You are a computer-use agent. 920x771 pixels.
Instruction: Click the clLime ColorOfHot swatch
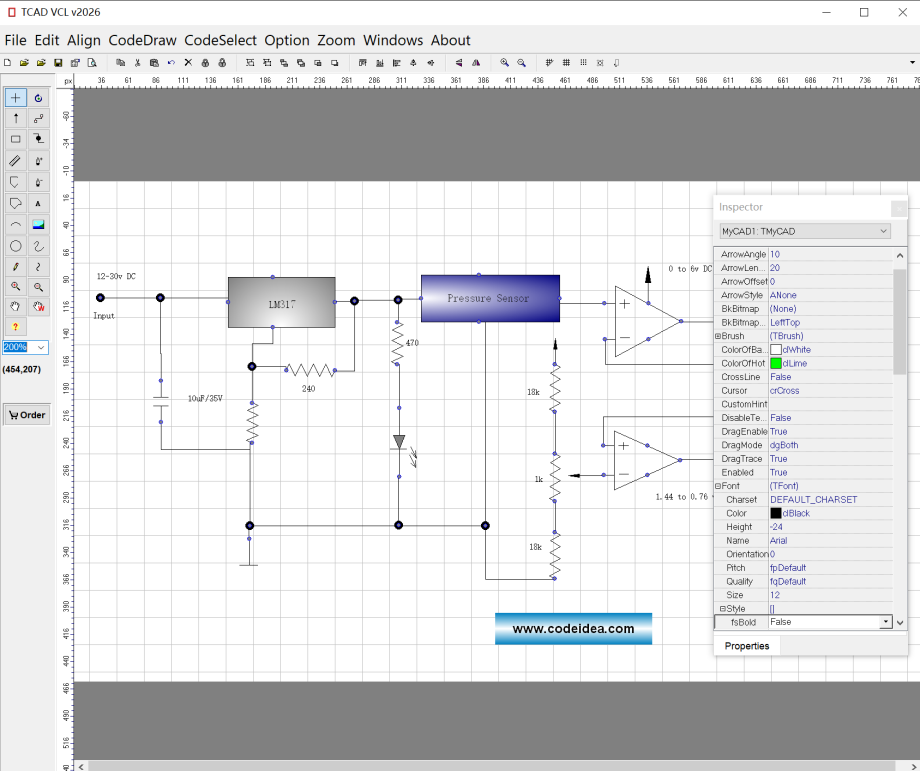pos(776,364)
